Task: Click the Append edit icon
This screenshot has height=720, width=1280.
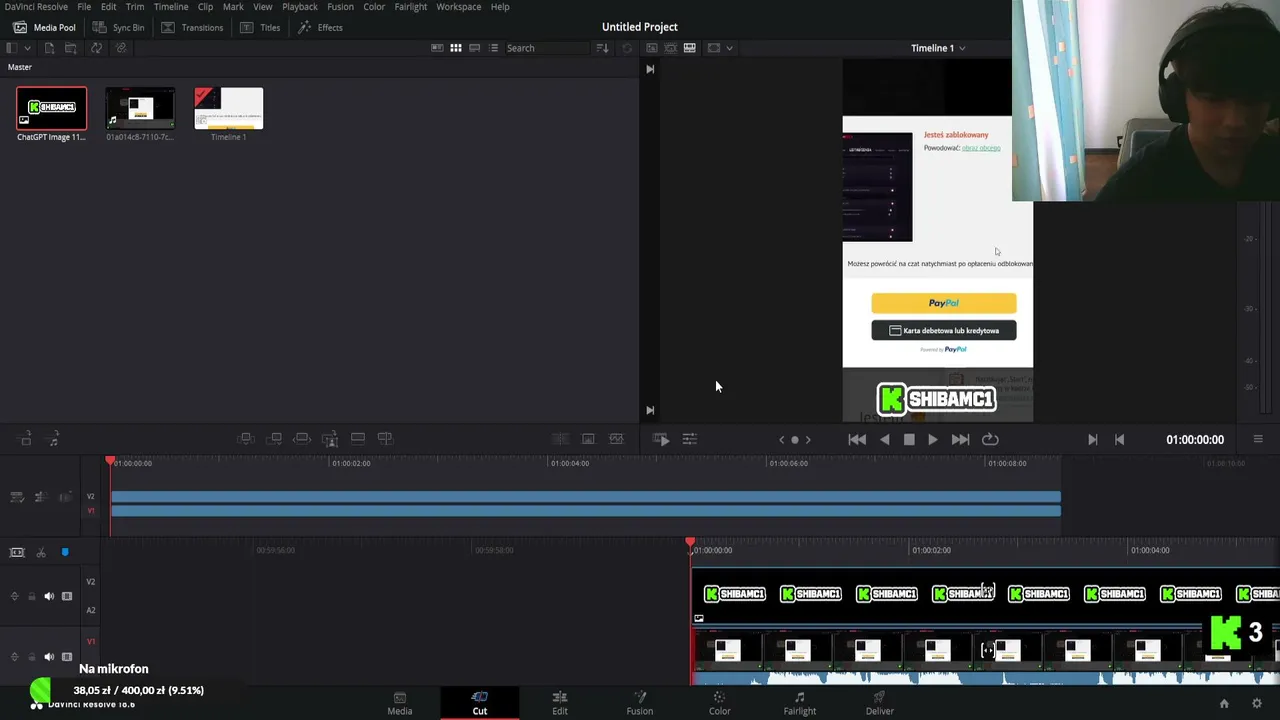Action: click(274, 439)
